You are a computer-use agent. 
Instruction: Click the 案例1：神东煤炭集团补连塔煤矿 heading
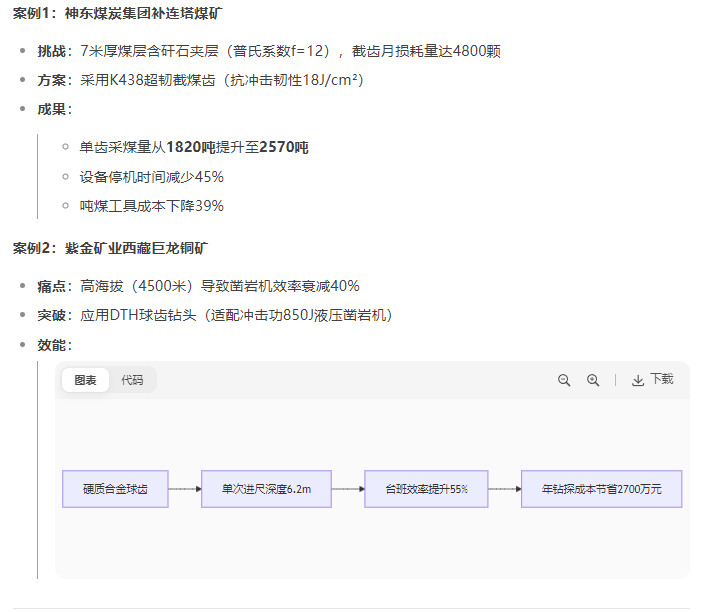click(x=117, y=14)
